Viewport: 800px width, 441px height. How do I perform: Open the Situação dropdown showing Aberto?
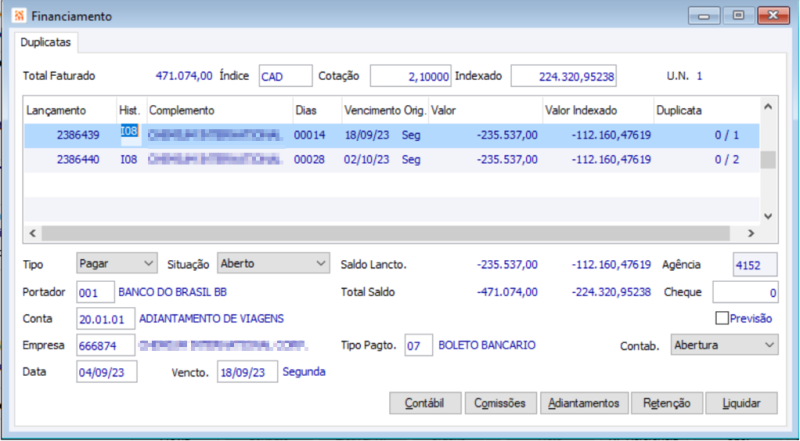point(273,264)
